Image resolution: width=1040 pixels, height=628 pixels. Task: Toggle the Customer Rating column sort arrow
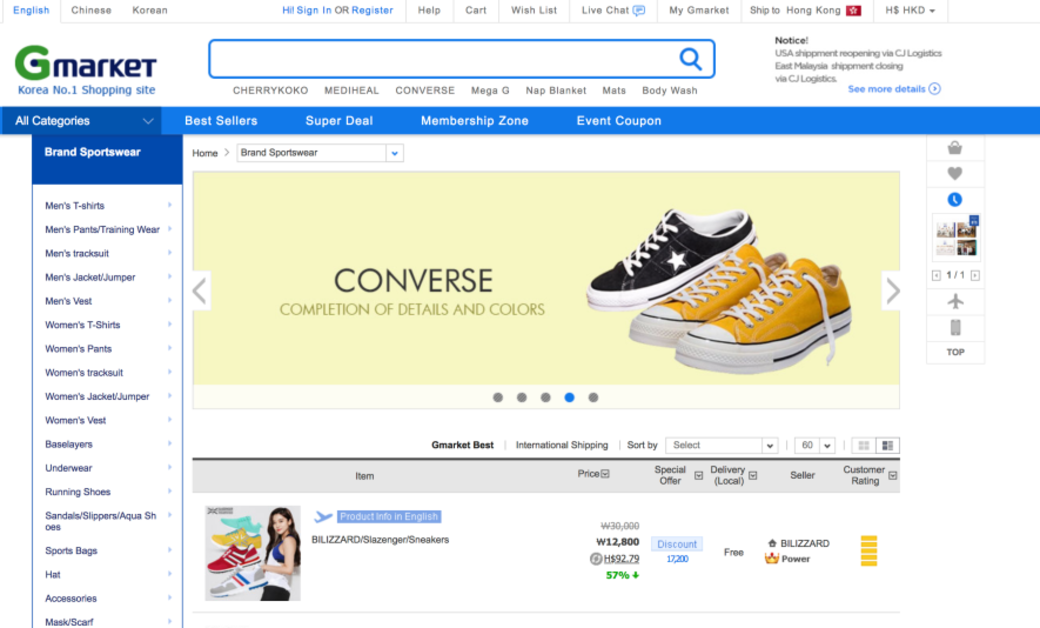click(893, 475)
